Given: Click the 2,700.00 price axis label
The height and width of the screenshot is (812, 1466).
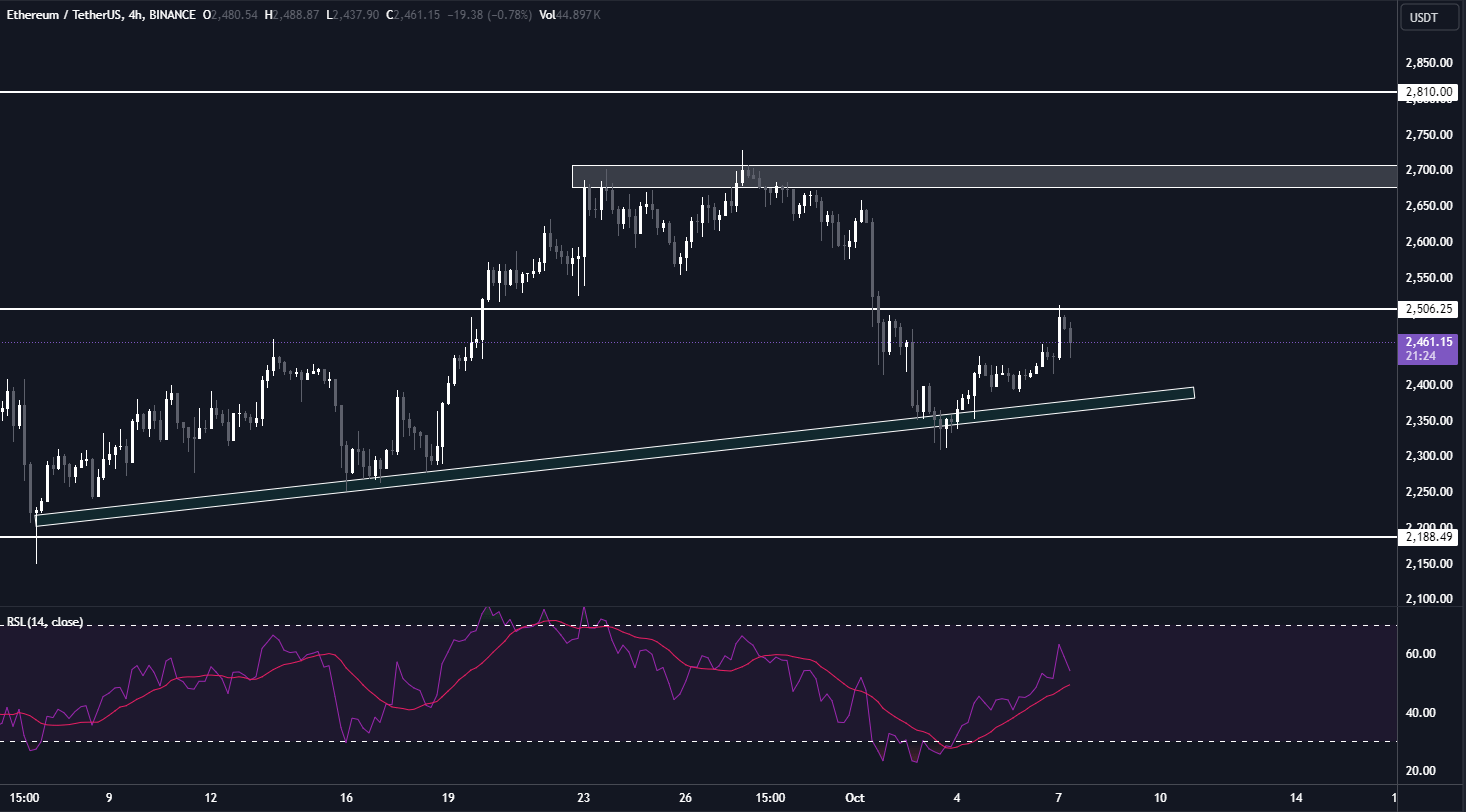Looking at the screenshot, I should (x=1428, y=170).
